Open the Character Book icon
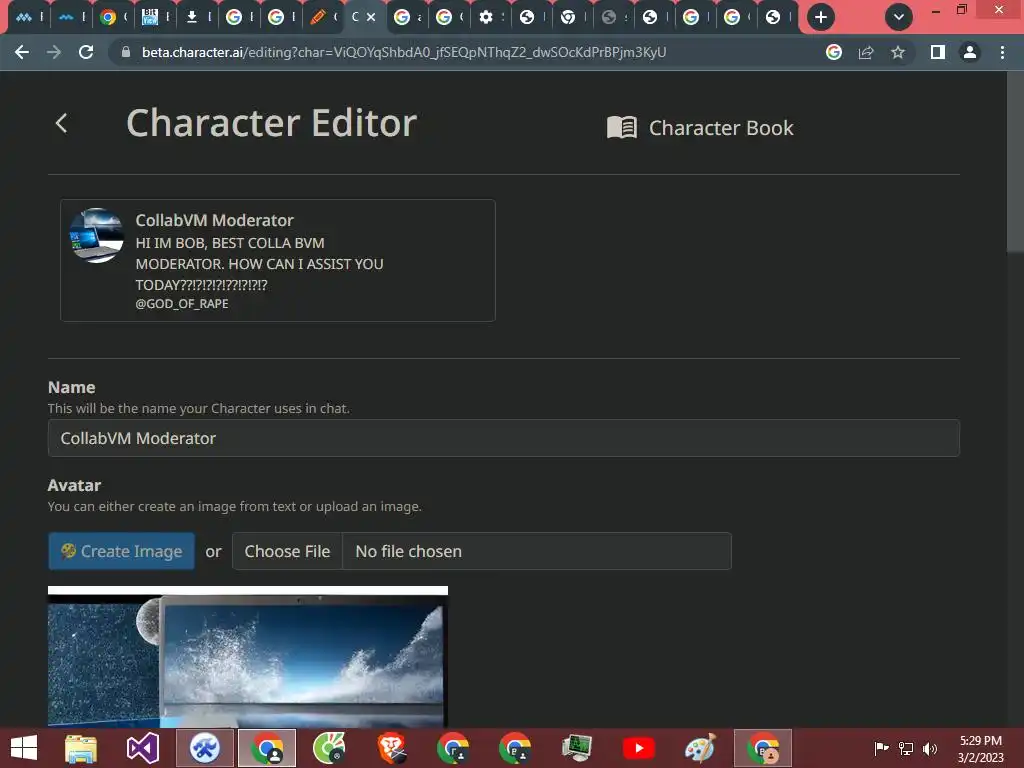 point(621,127)
